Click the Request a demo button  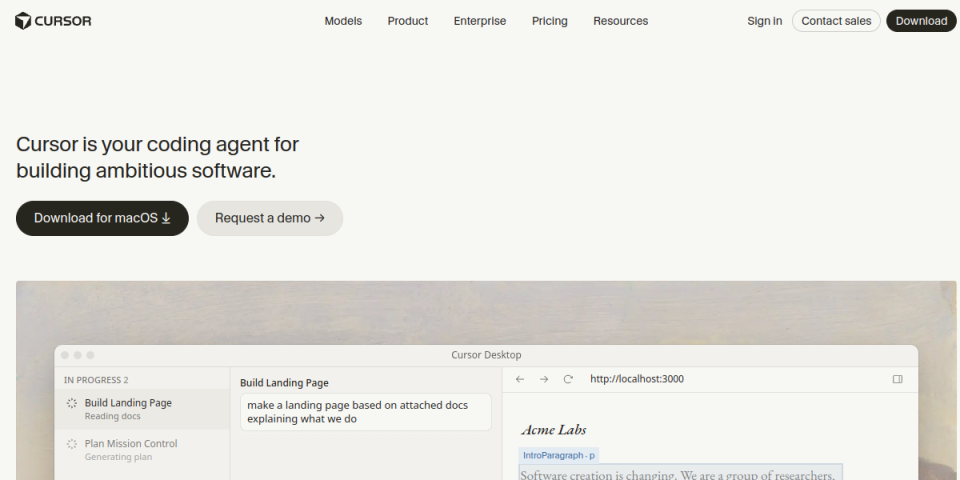coord(269,218)
